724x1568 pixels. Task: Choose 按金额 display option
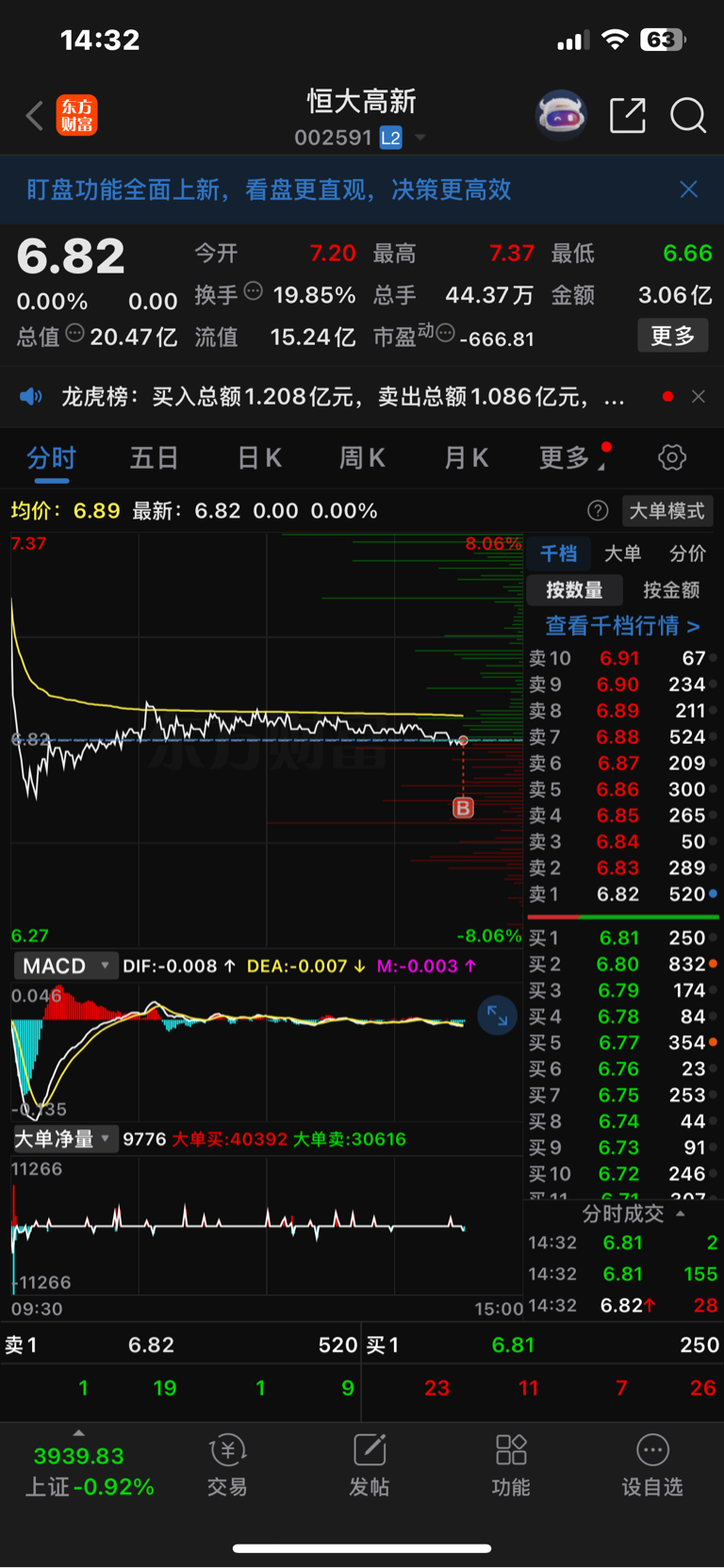(x=671, y=590)
